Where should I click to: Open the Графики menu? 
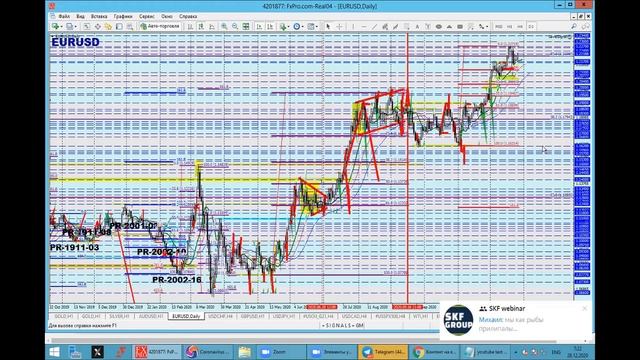pos(123,16)
